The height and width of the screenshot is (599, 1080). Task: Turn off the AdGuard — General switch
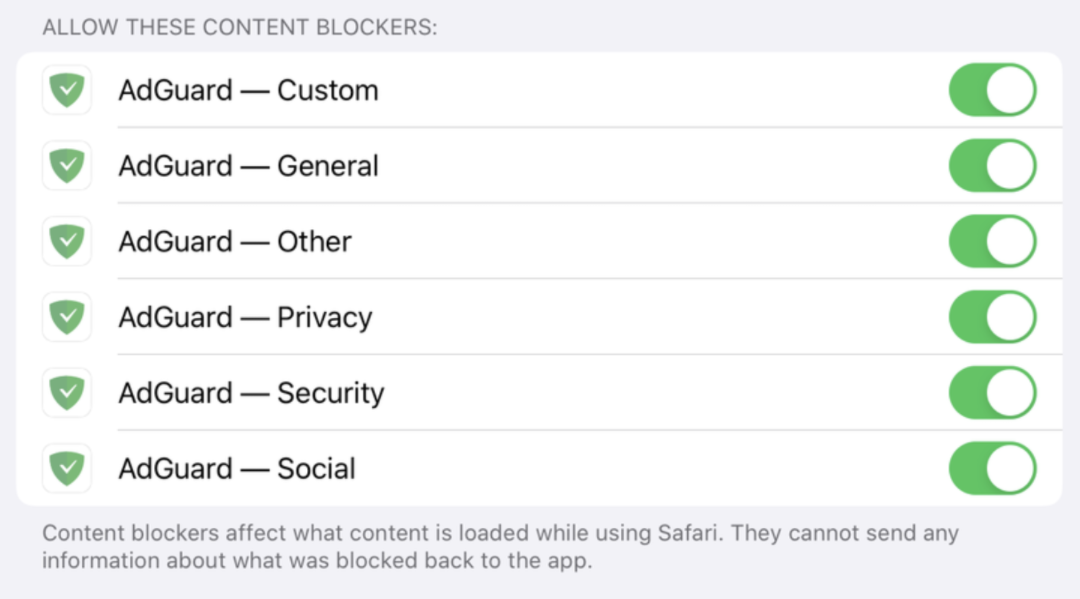pos(992,166)
